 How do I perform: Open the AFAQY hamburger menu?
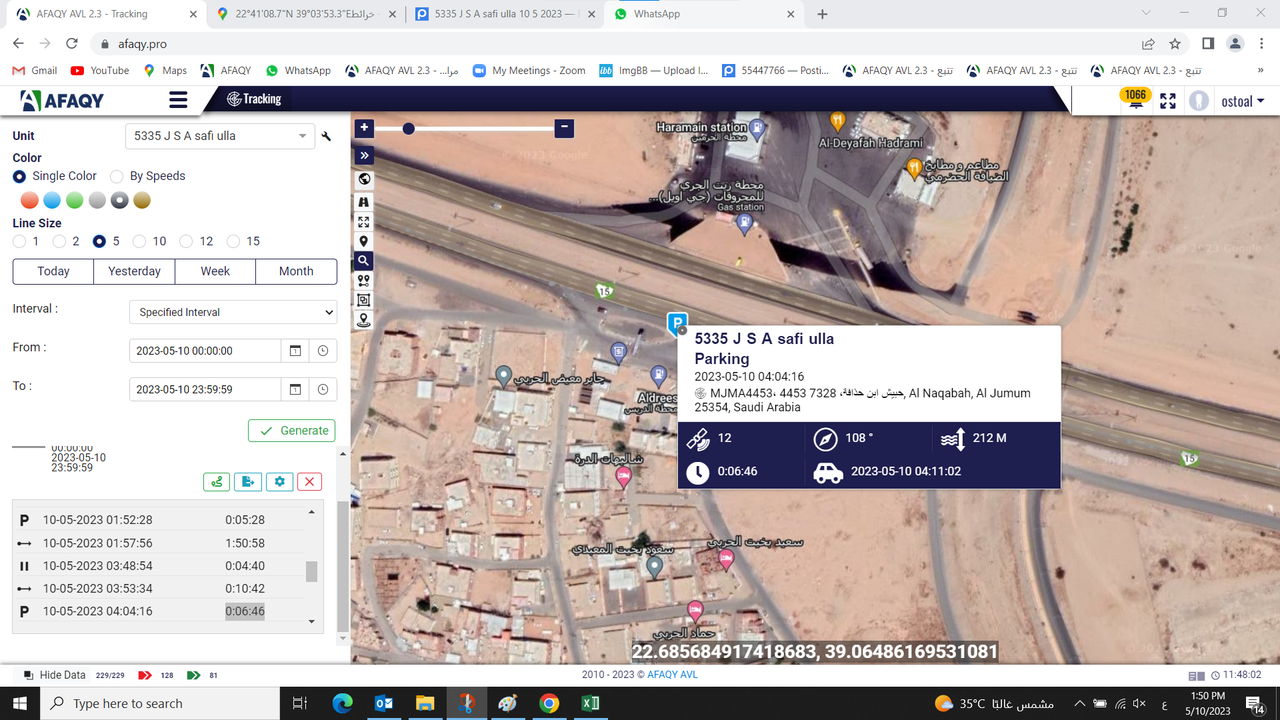(177, 99)
